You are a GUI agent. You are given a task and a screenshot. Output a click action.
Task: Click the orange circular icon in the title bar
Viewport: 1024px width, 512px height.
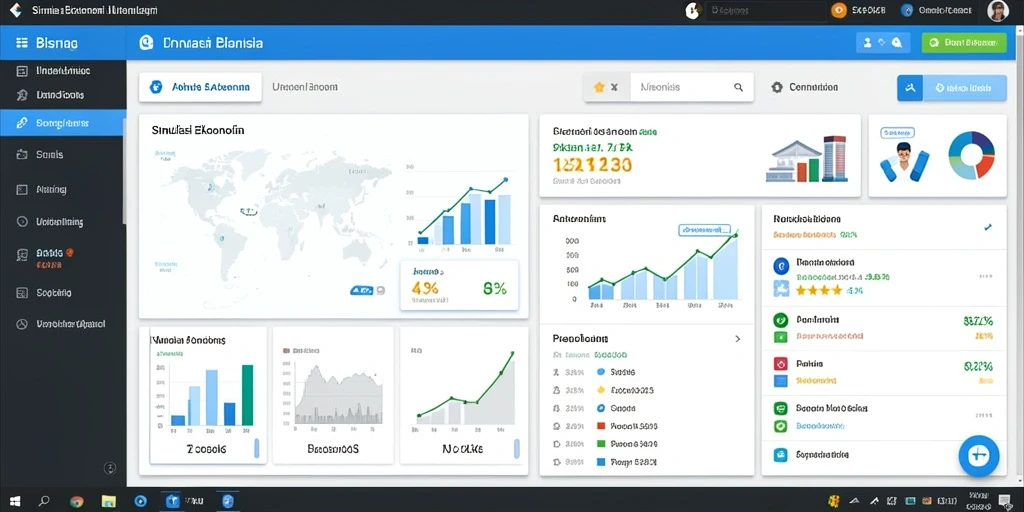tap(839, 10)
